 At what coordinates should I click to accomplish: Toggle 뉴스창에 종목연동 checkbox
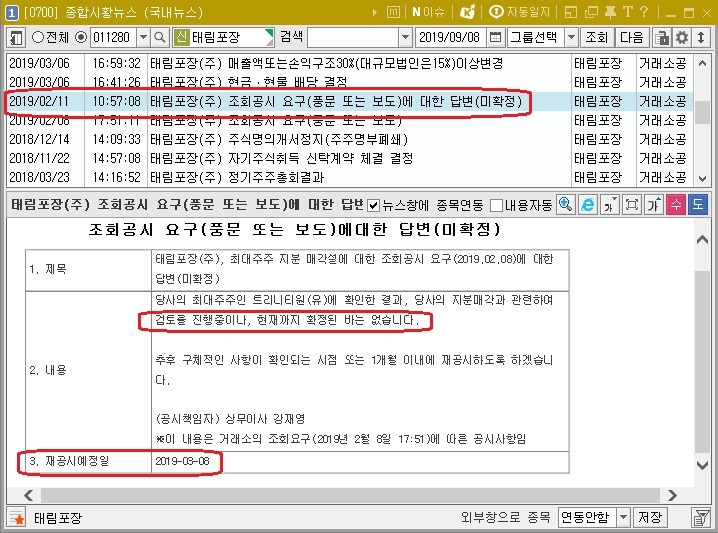point(374,206)
